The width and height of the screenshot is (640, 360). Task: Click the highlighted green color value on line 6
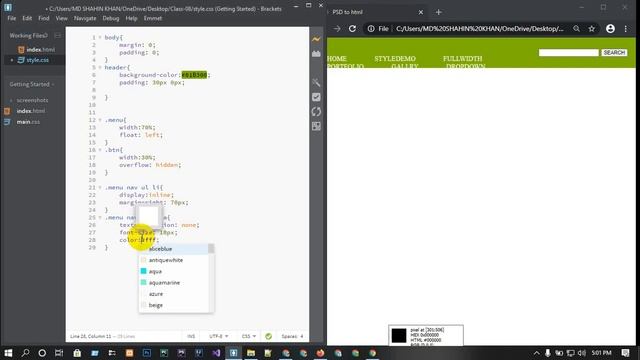[x=194, y=75]
